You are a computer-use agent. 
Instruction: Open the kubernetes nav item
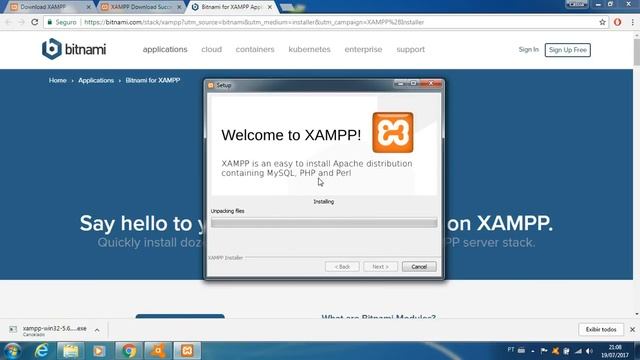309,49
